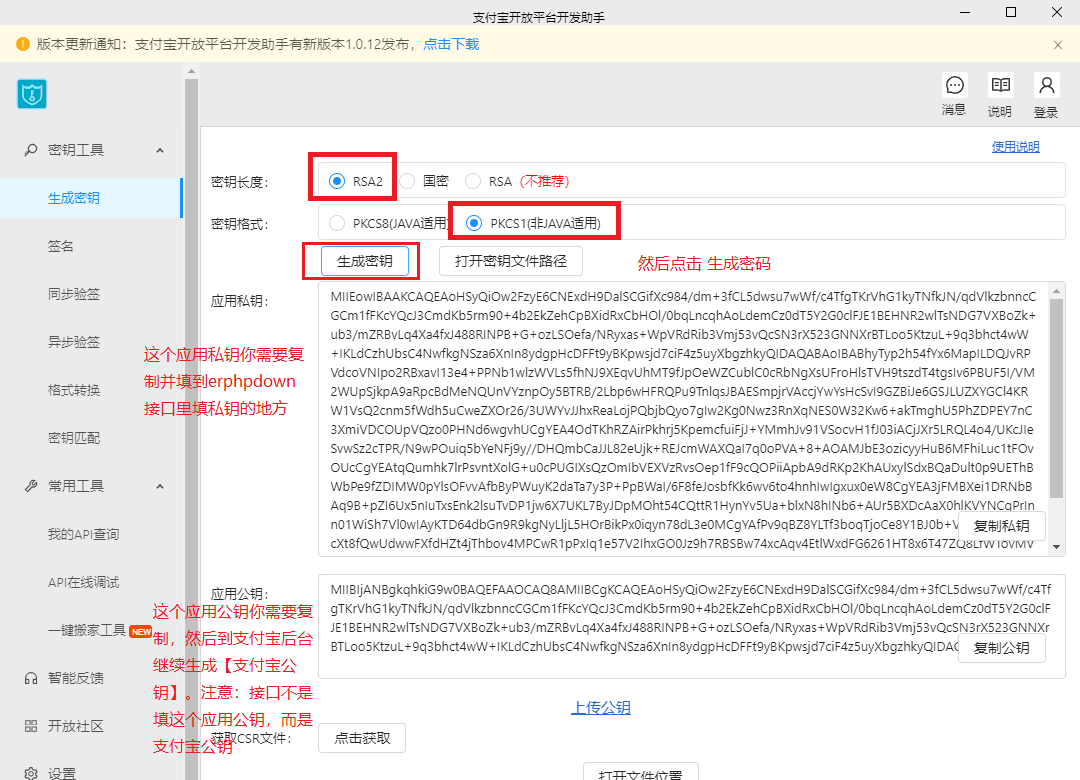Minimize the 支付宝开放平台开发助手 window
The width and height of the screenshot is (1080, 780).
point(965,12)
